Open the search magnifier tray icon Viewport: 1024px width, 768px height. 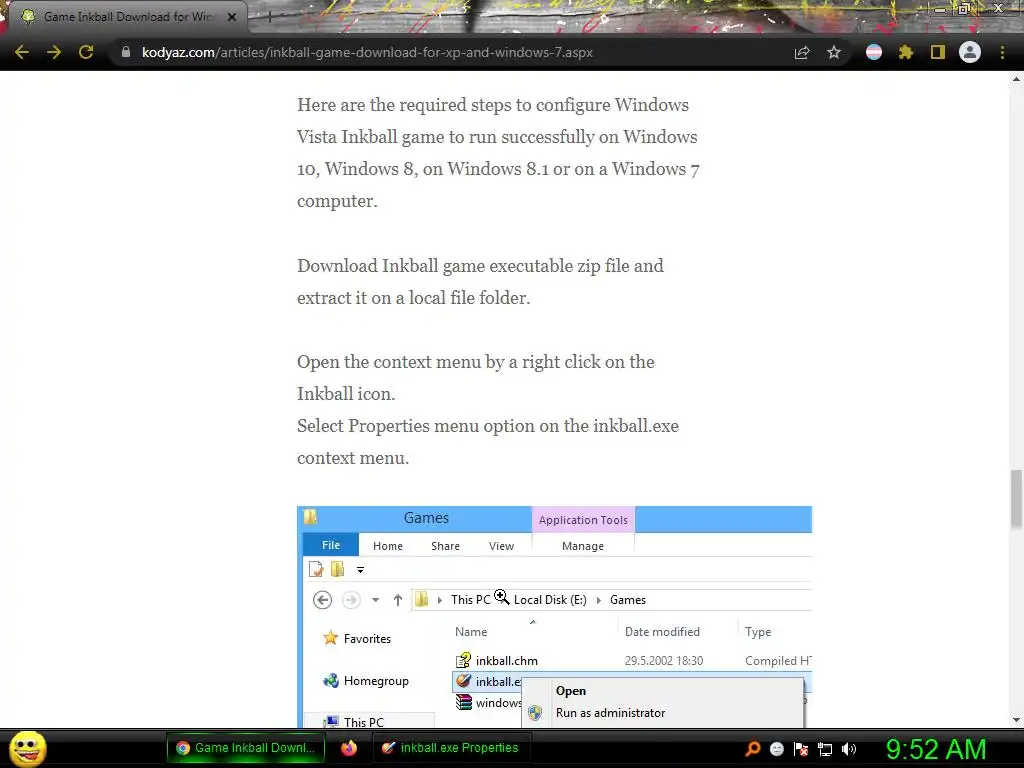click(753, 748)
